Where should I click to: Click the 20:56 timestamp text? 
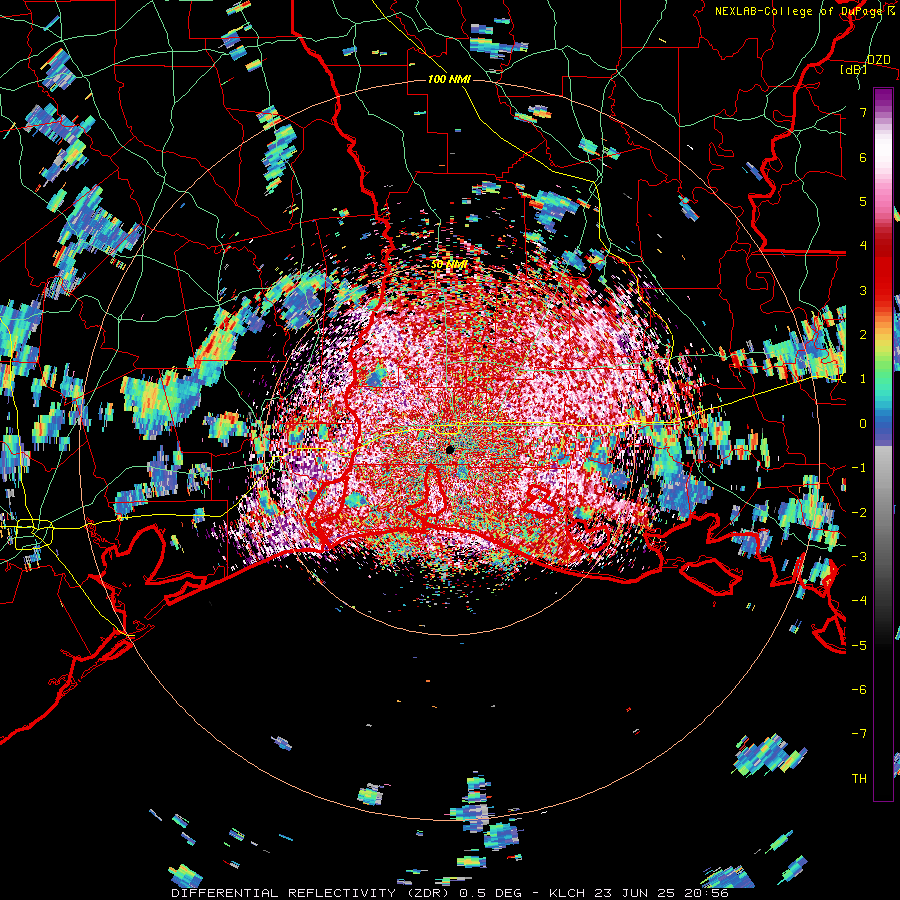pos(708,893)
